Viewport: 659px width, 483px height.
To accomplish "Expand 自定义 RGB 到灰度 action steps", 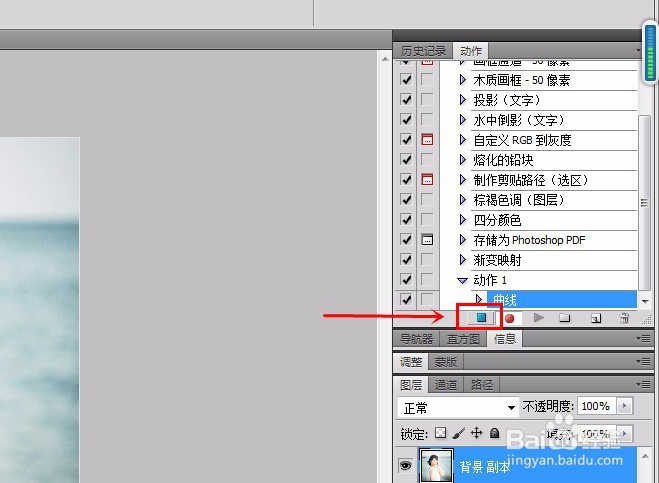I will click(463, 140).
